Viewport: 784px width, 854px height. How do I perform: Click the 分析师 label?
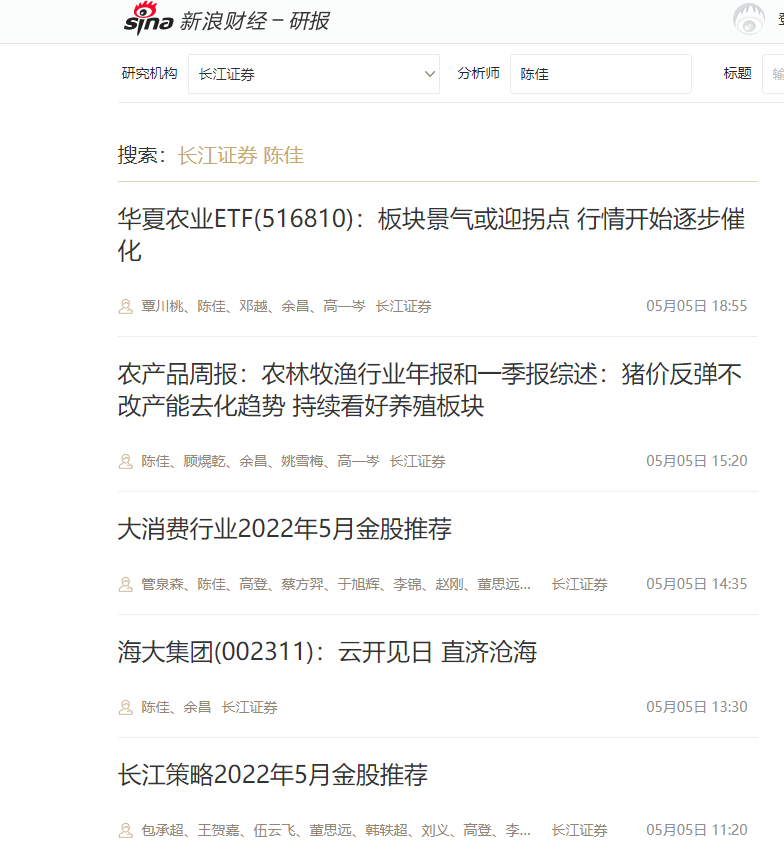coord(478,74)
